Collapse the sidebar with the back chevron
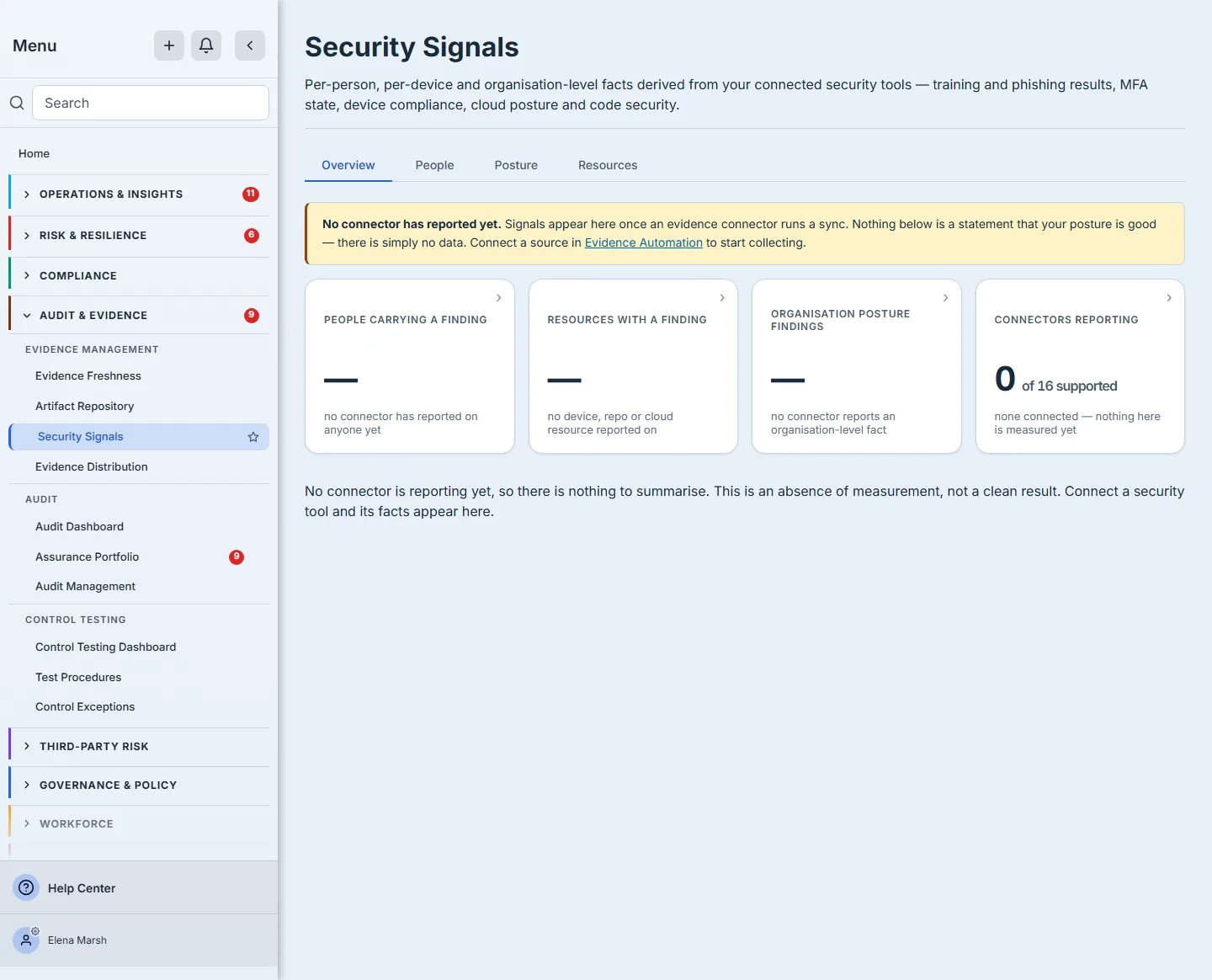Image resolution: width=1212 pixels, height=980 pixels. pyautogui.click(x=250, y=45)
